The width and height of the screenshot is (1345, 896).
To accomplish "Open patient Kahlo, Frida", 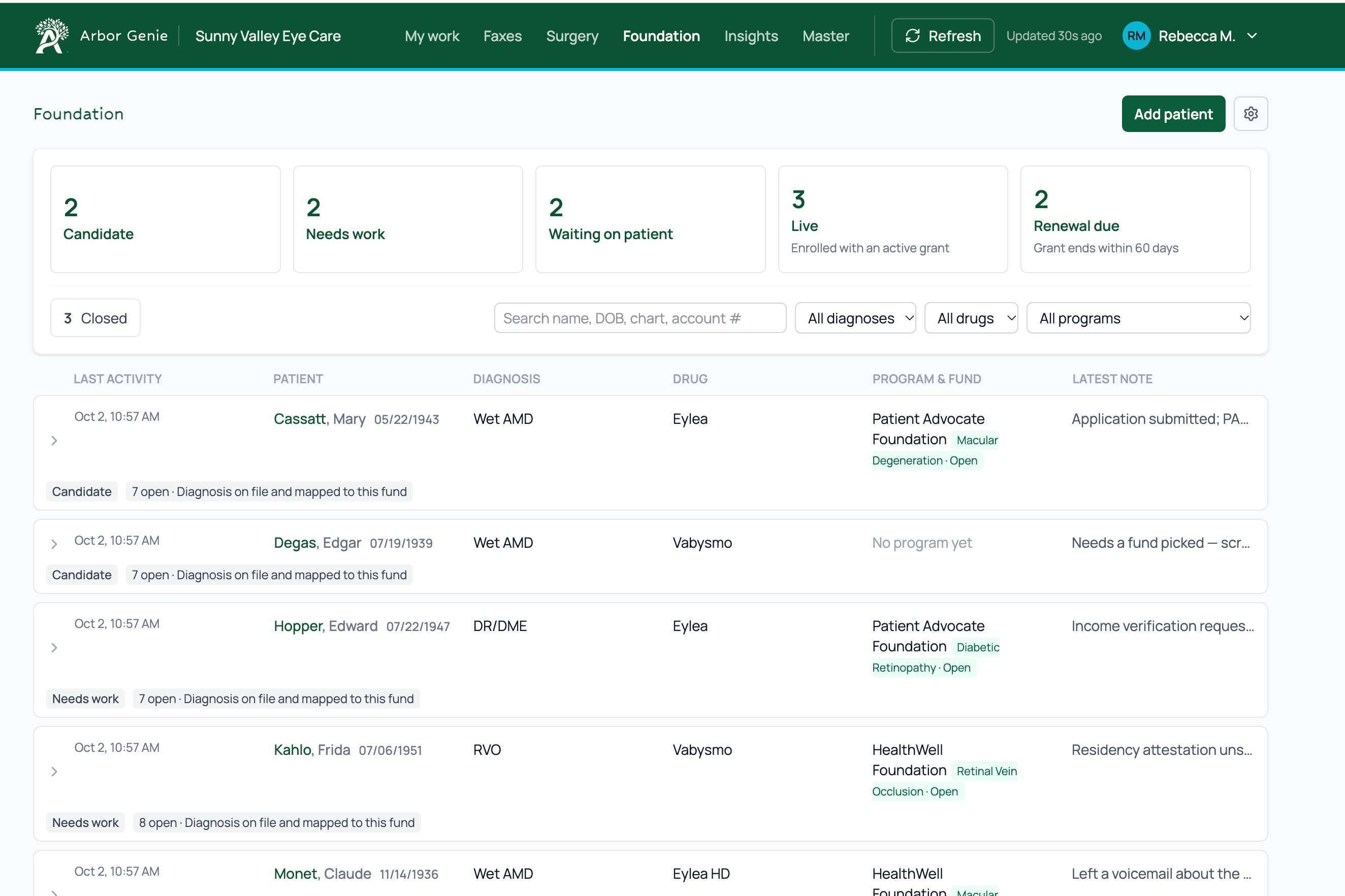I will 312,750.
